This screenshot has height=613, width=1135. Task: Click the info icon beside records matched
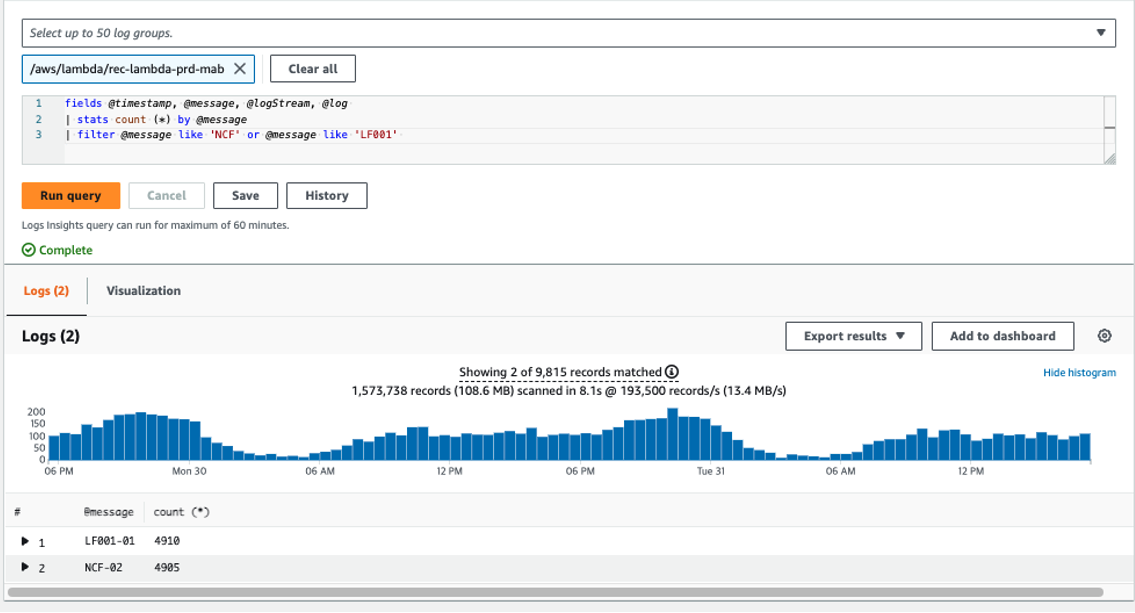(x=672, y=372)
